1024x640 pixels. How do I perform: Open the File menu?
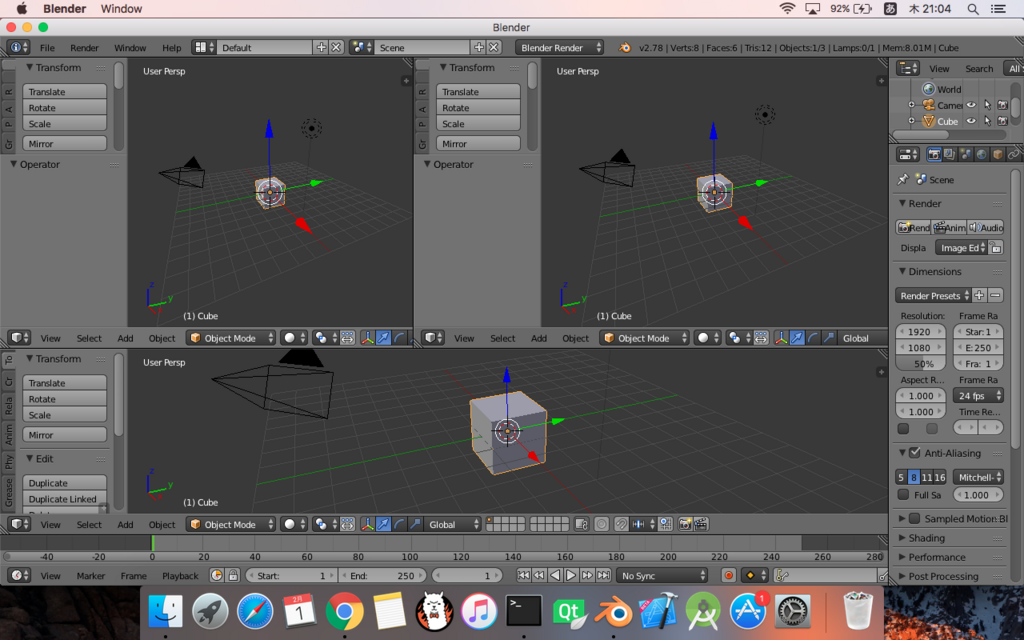47,48
